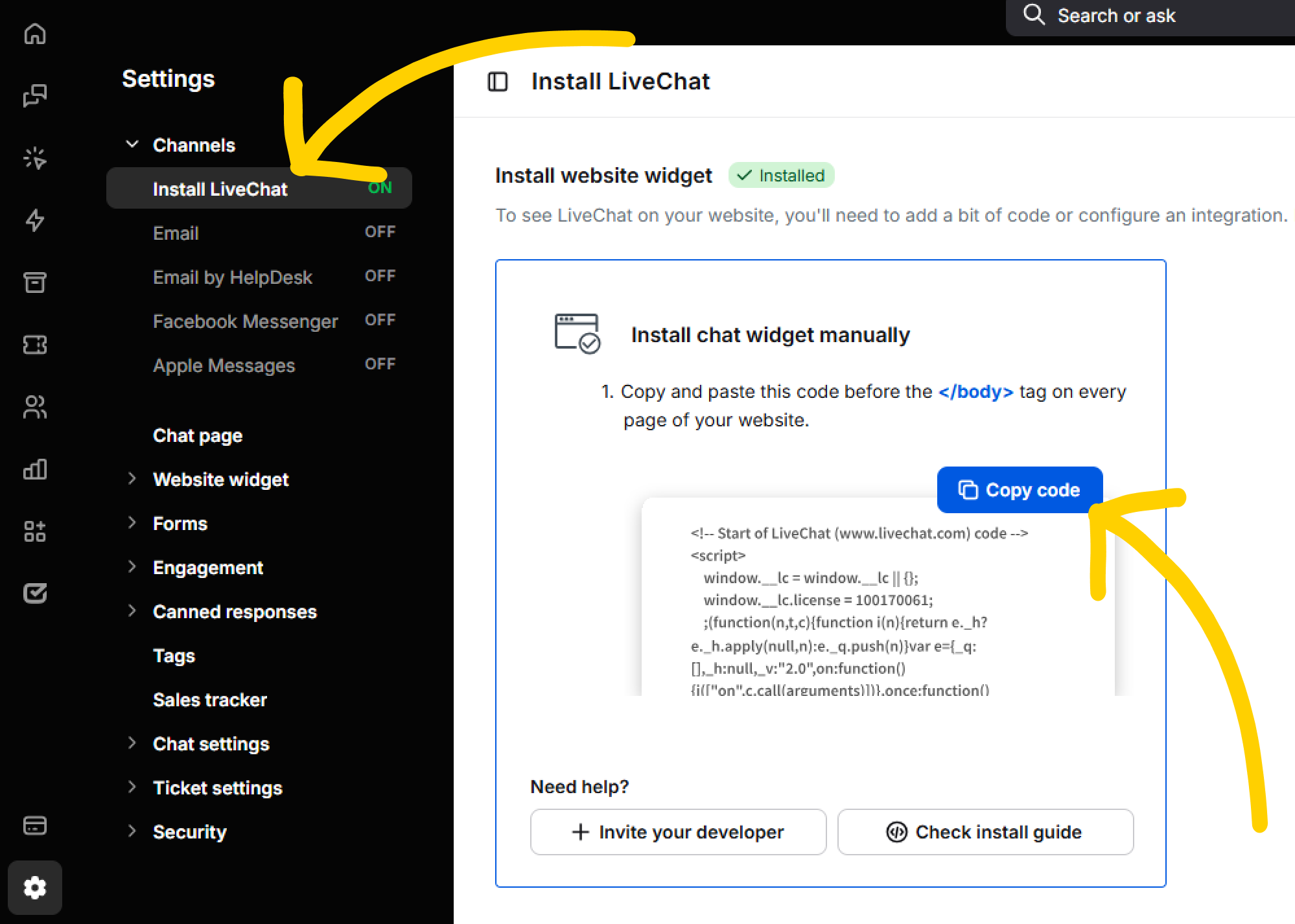Expand the Forms section
This screenshot has height=924, width=1295.
(132, 523)
